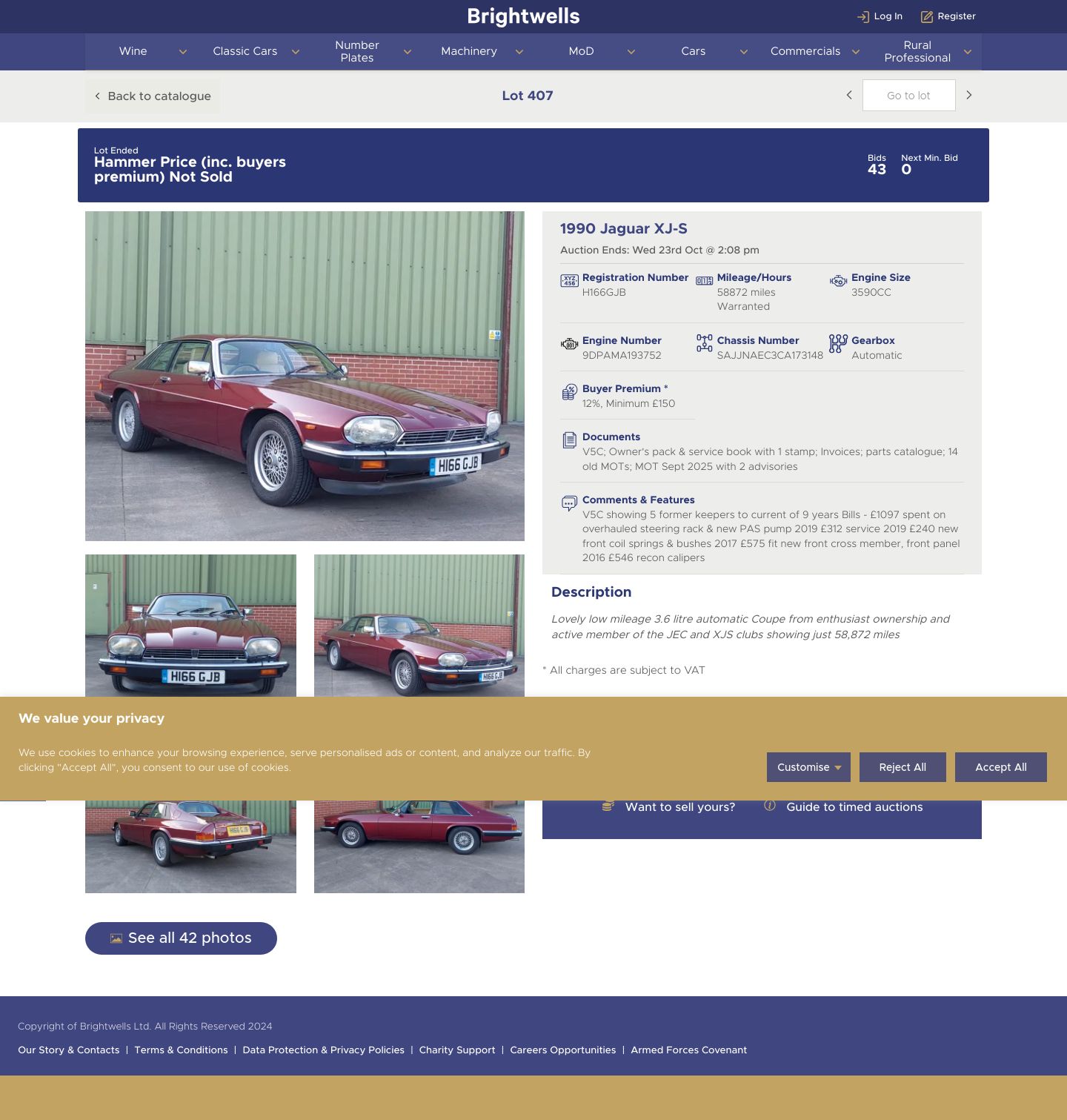Click Back to catalogue link
This screenshot has width=1067, height=1120.
(153, 96)
